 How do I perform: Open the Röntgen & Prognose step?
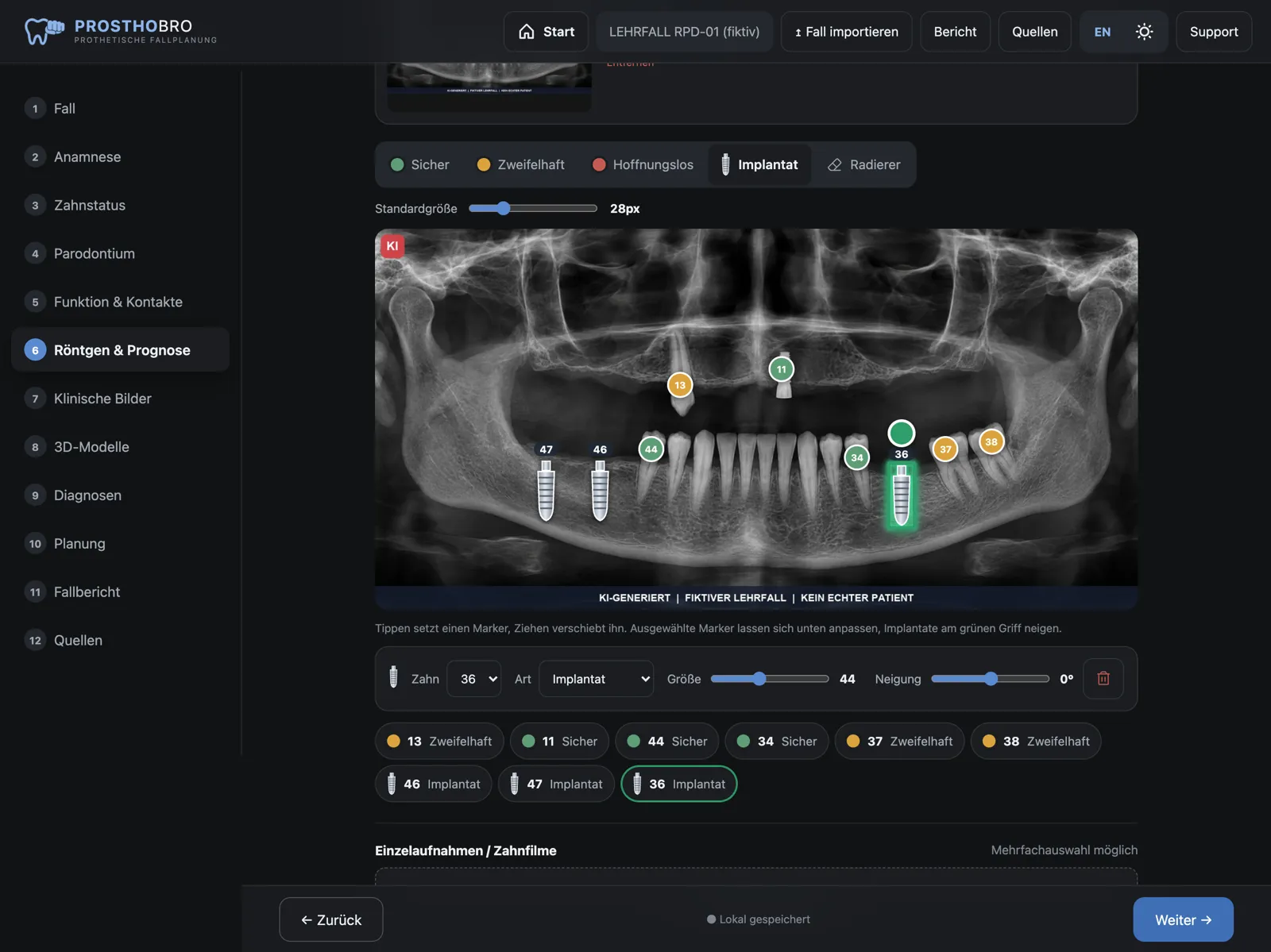(121, 350)
